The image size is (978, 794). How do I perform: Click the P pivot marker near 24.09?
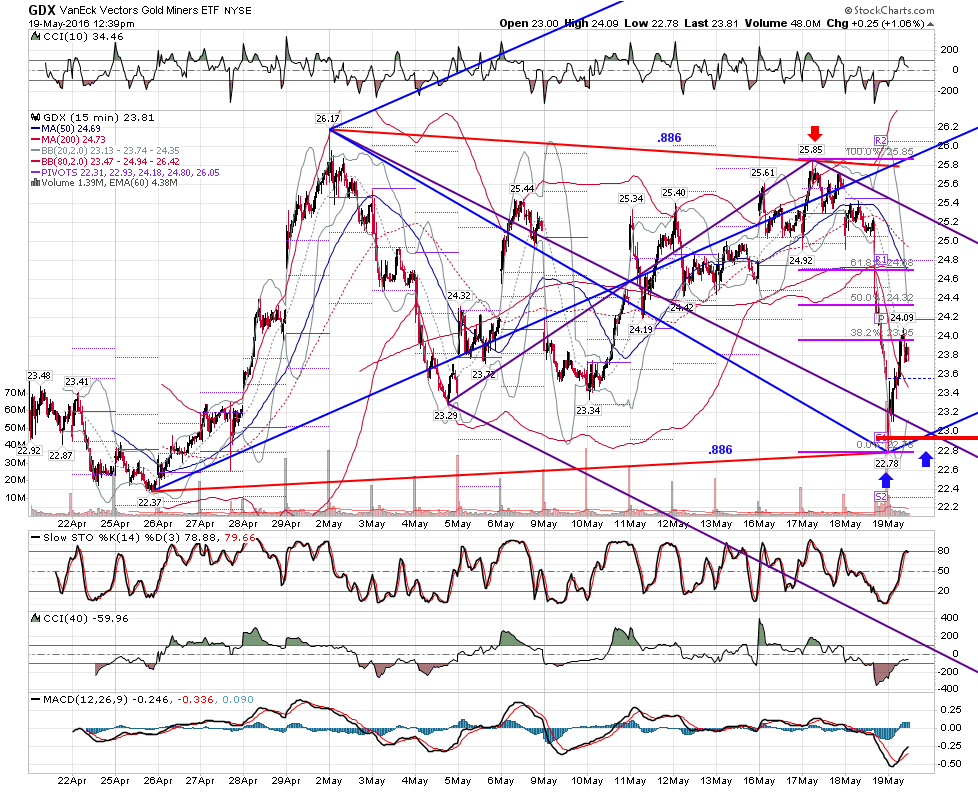[x=881, y=319]
